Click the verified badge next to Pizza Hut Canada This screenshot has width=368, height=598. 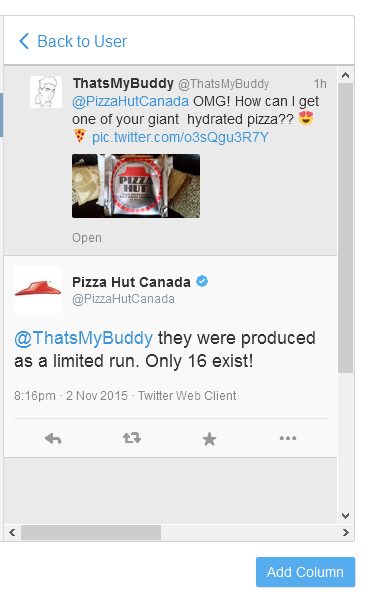pyautogui.click(x=202, y=281)
